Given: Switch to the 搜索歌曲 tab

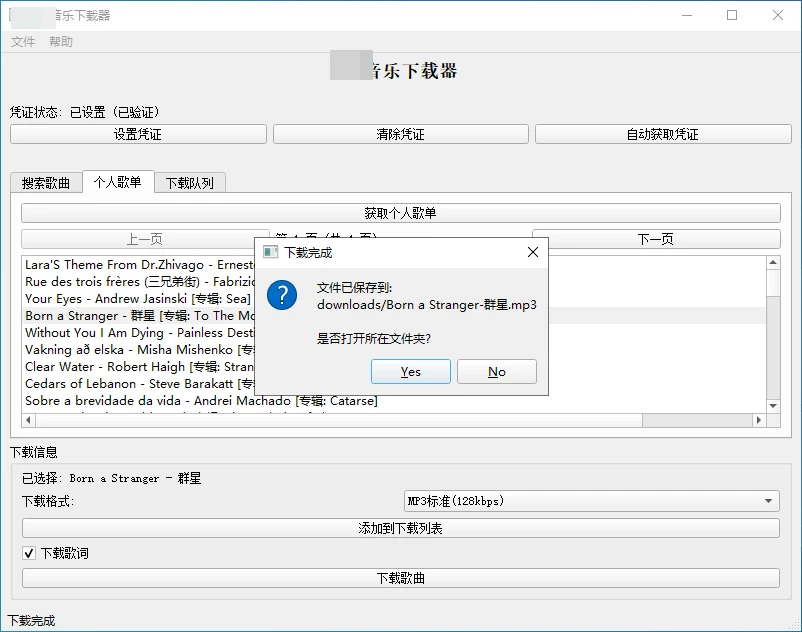Looking at the screenshot, I should (46, 183).
